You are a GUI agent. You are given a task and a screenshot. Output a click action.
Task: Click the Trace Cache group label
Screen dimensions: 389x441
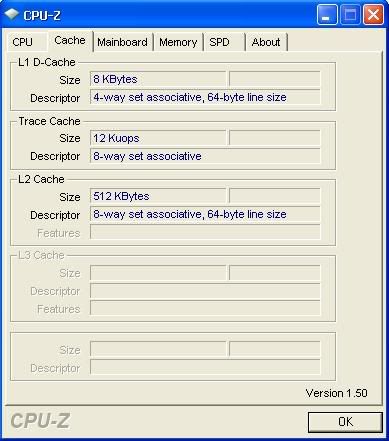pyautogui.click(x=49, y=121)
